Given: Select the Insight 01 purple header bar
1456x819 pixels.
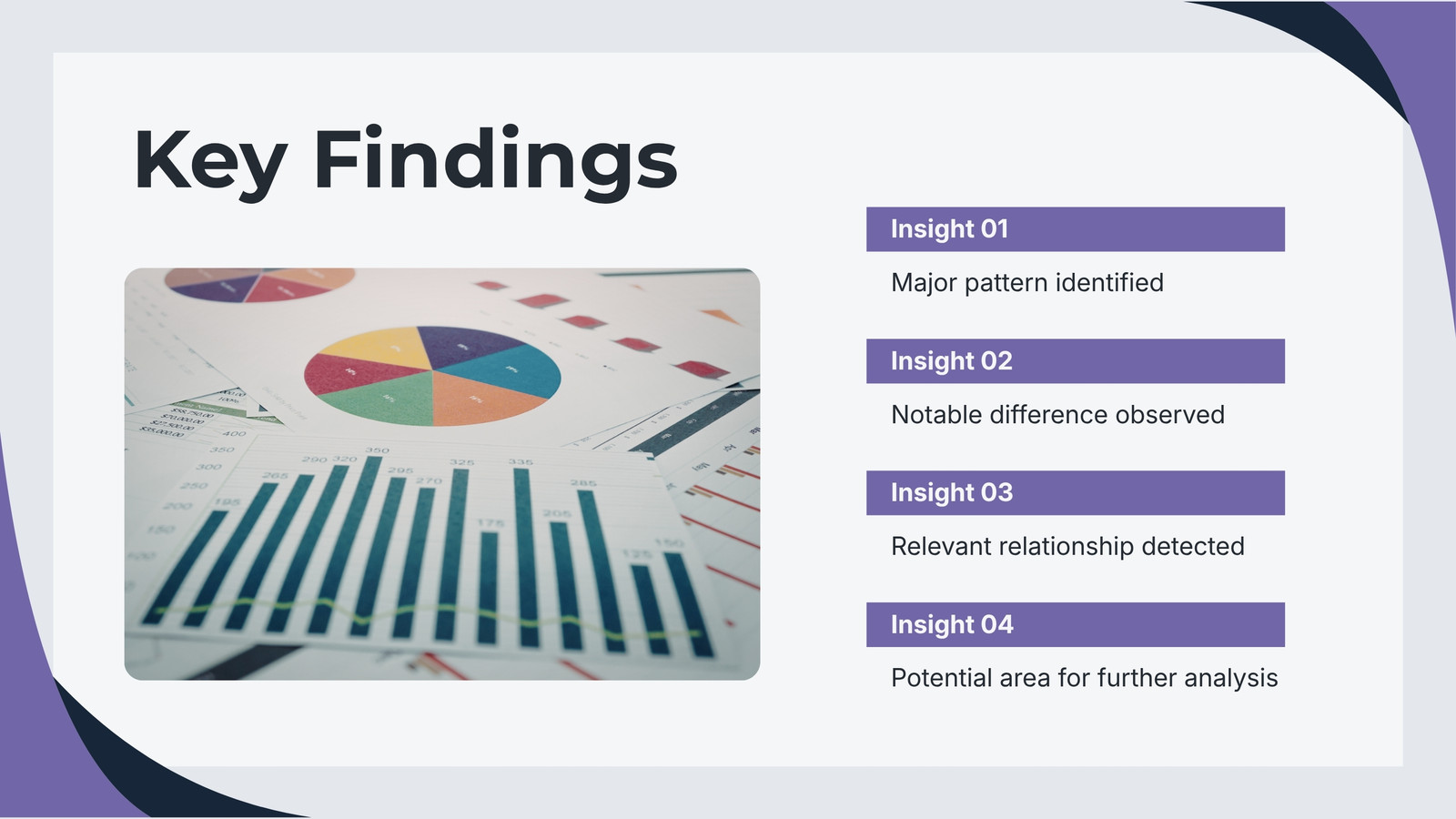Looking at the screenshot, I should pos(1075,229).
